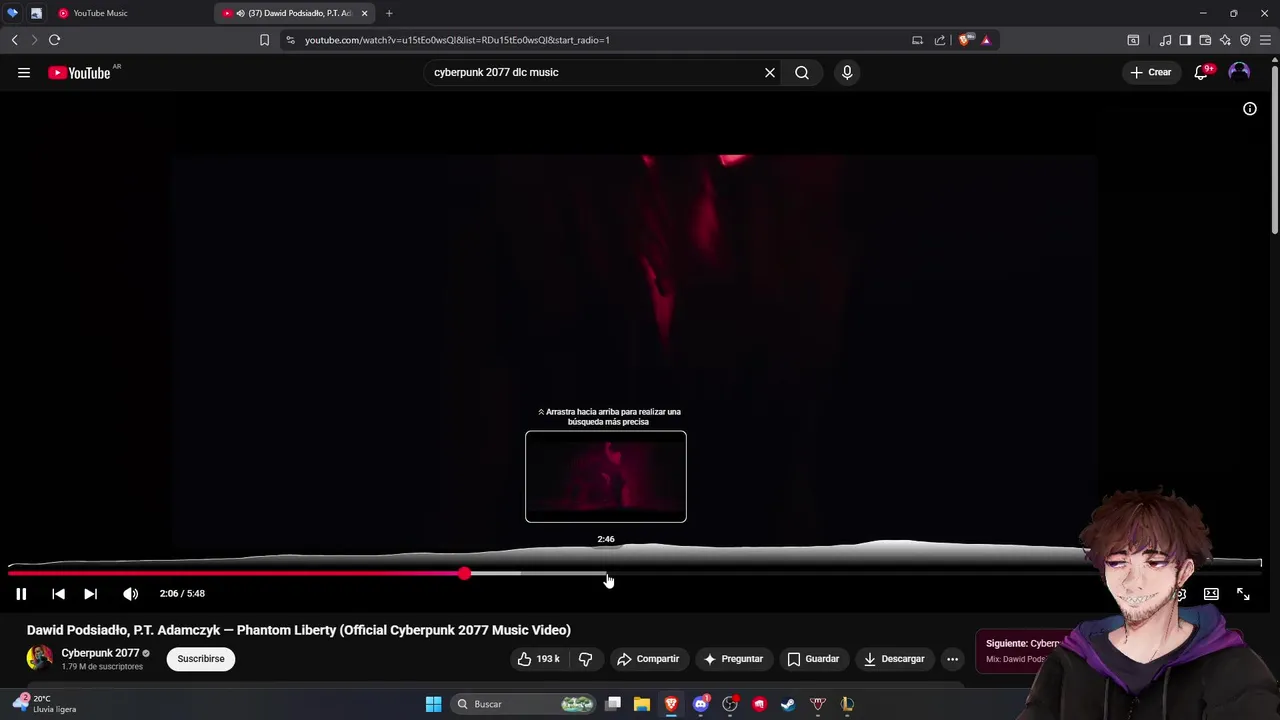This screenshot has width=1280, height=720.
Task: Open Brave playlist music note icon
Action: point(1165,40)
